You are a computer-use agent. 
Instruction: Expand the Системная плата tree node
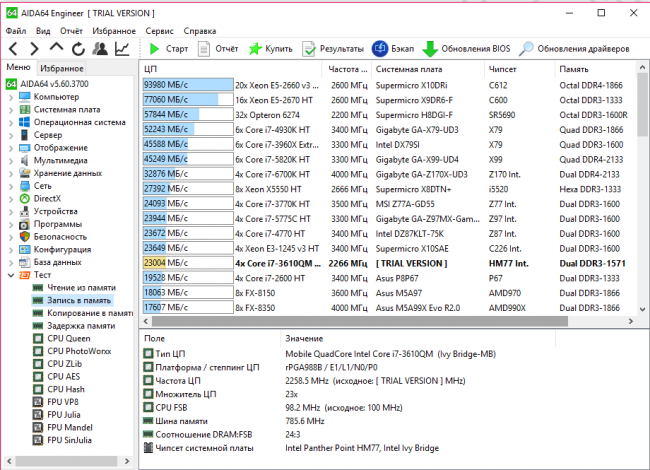click(x=10, y=110)
